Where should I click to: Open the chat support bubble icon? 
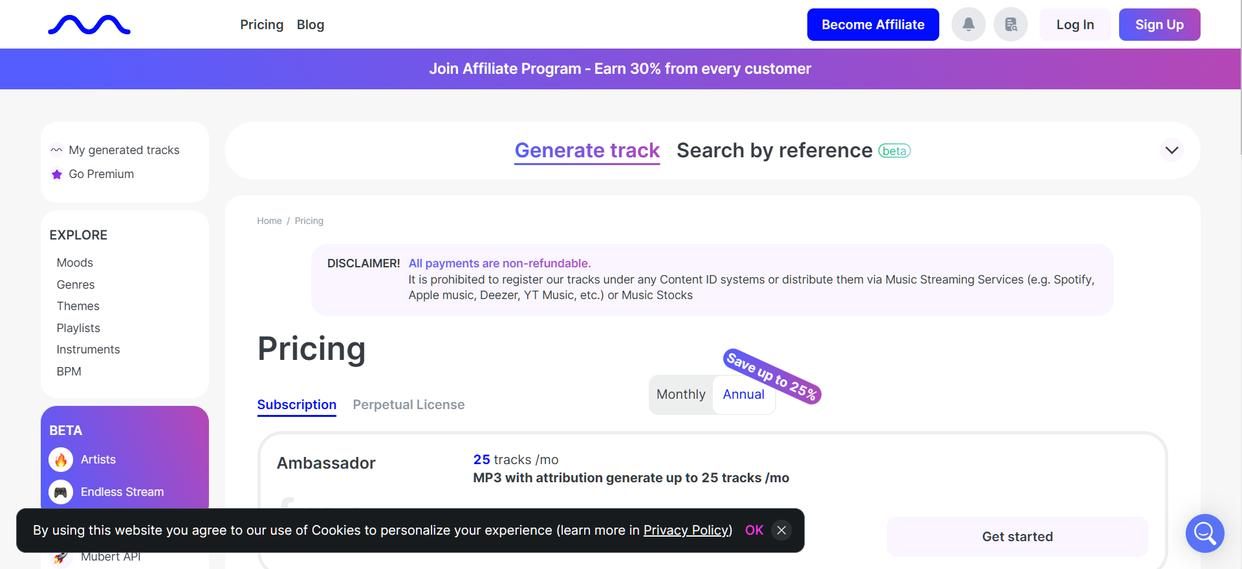coord(1204,533)
